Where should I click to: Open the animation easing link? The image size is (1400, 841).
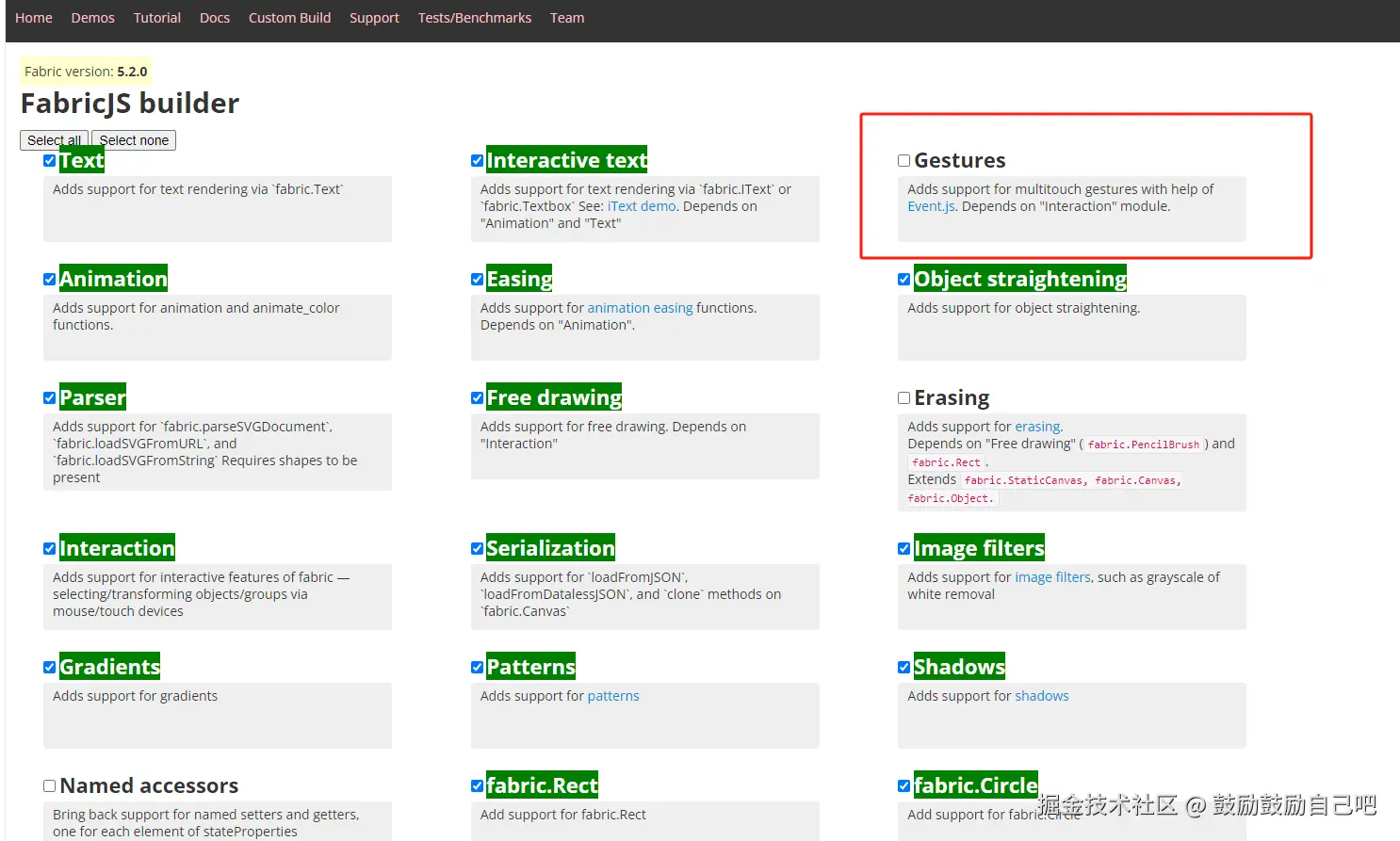pos(640,308)
